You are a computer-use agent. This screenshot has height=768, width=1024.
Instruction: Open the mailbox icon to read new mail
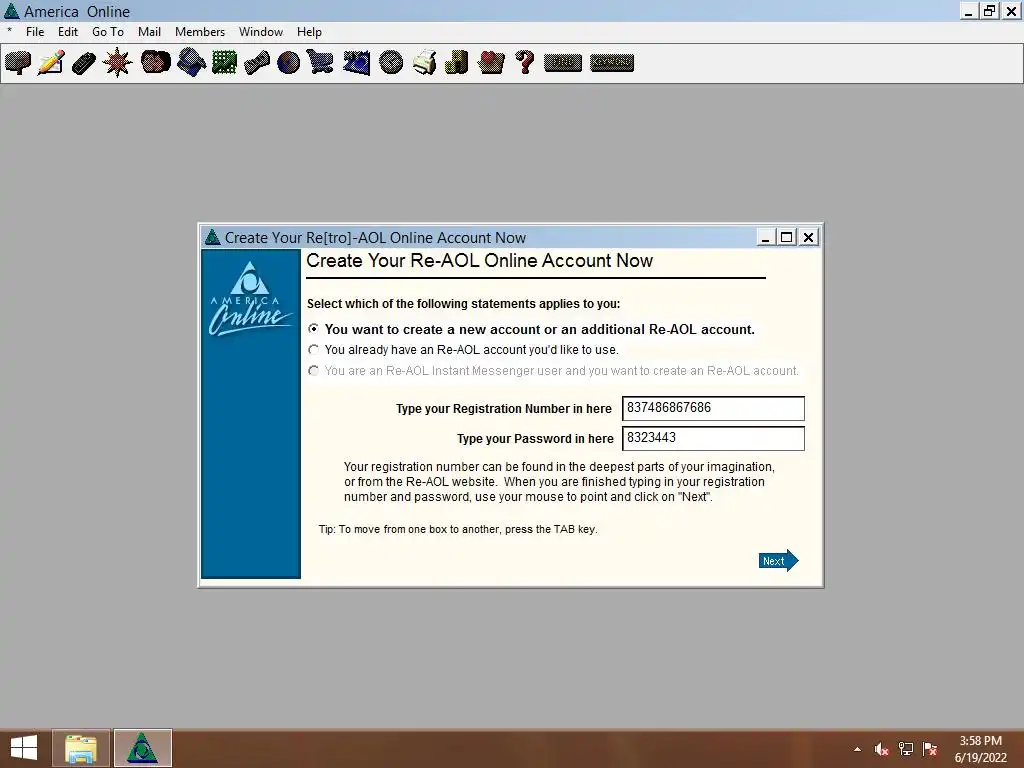click(x=18, y=63)
